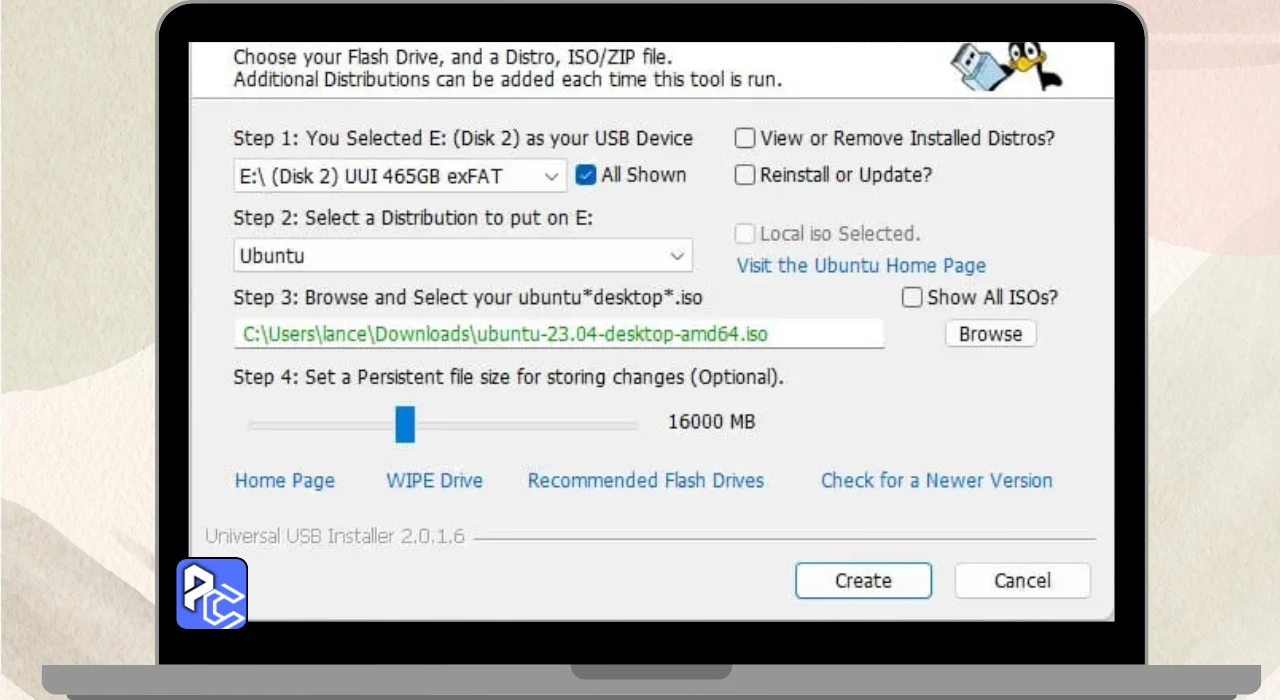Click the penguin USB logo icon
Image resolution: width=1280 pixels, height=700 pixels.
pyautogui.click(x=1006, y=67)
